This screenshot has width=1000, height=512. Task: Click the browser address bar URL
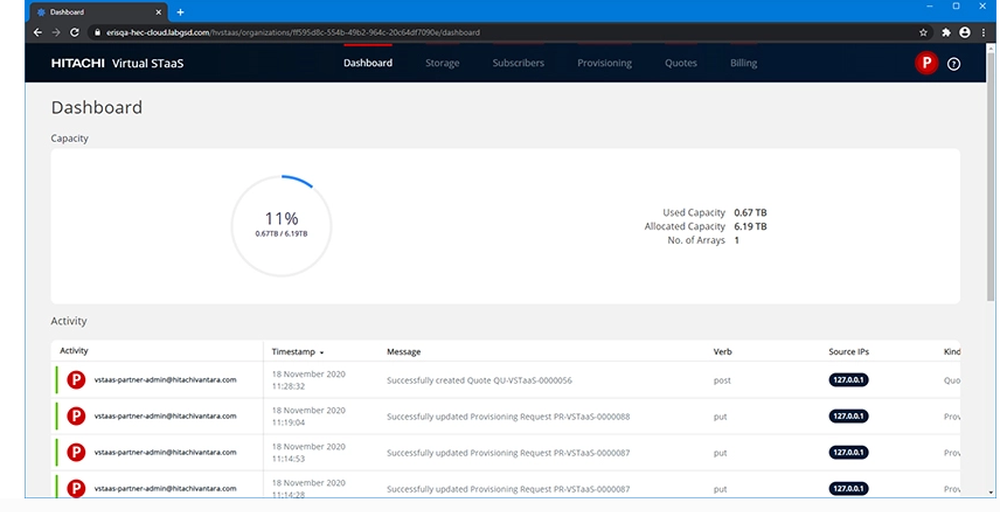[293, 33]
